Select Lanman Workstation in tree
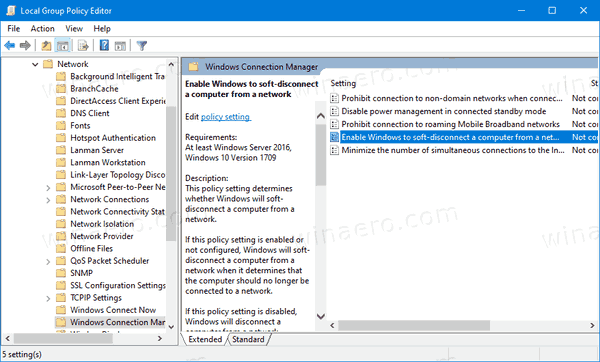This screenshot has height=362, width=600. tap(108, 162)
